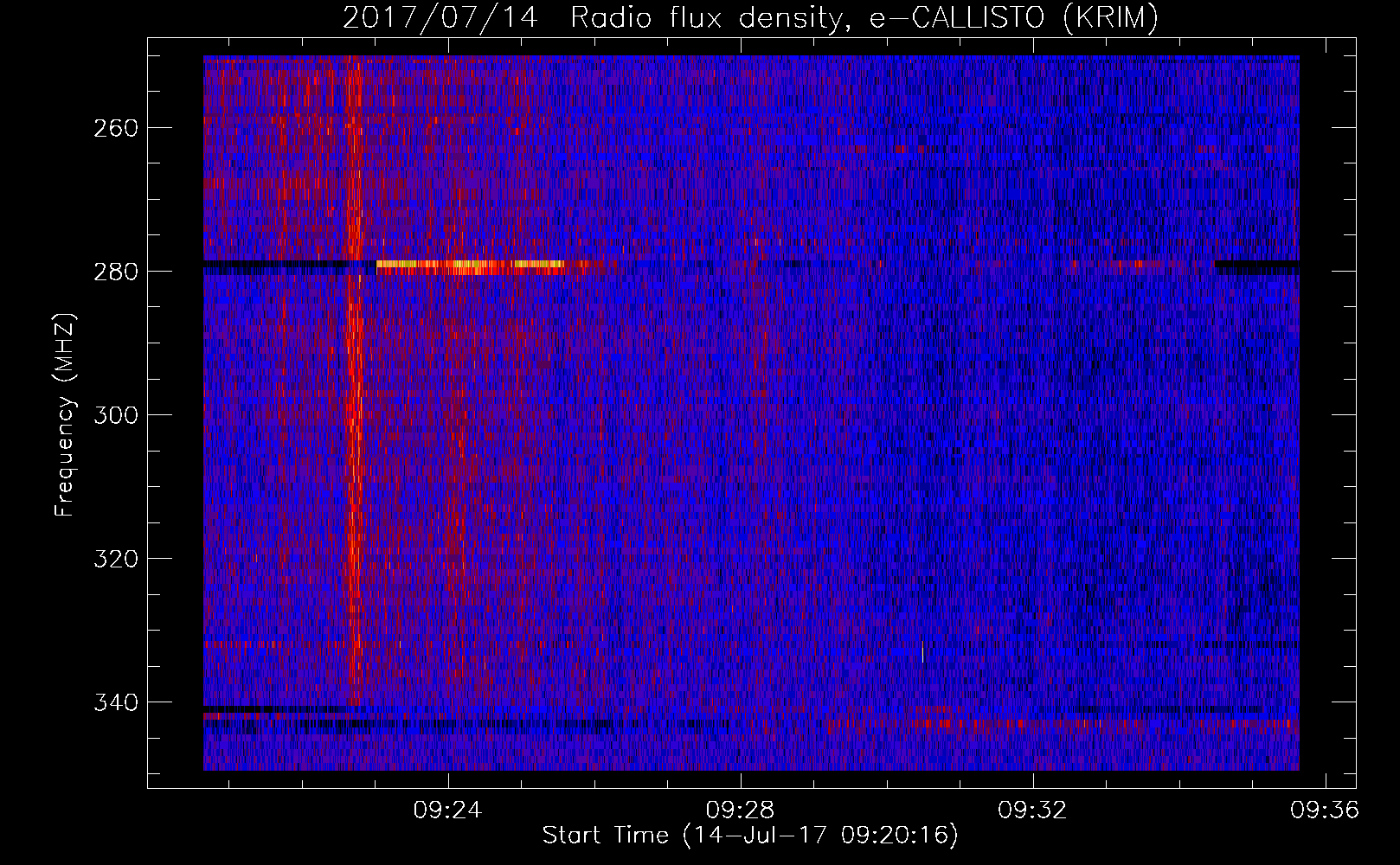The height and width of the screenshot is (865, 1400).
Task: Click the 09:36 time tick label
Action: tap(1325, 811)
